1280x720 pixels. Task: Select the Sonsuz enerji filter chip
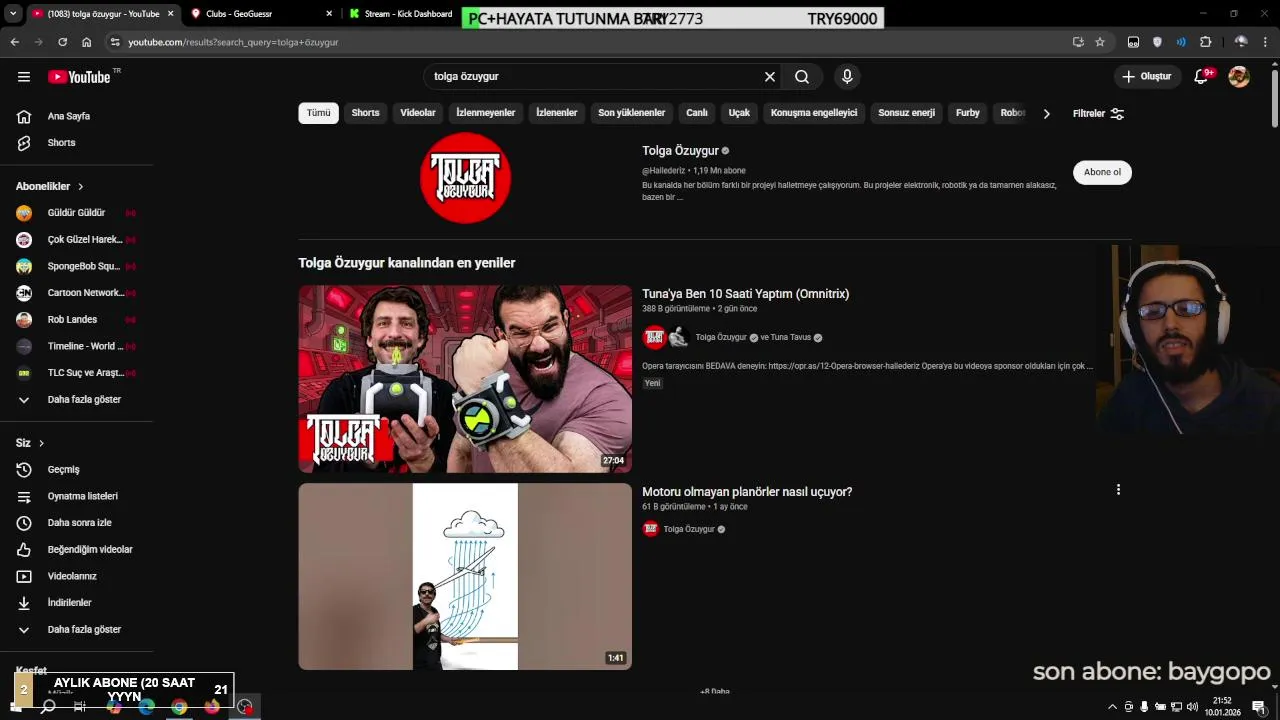[907, 113]
